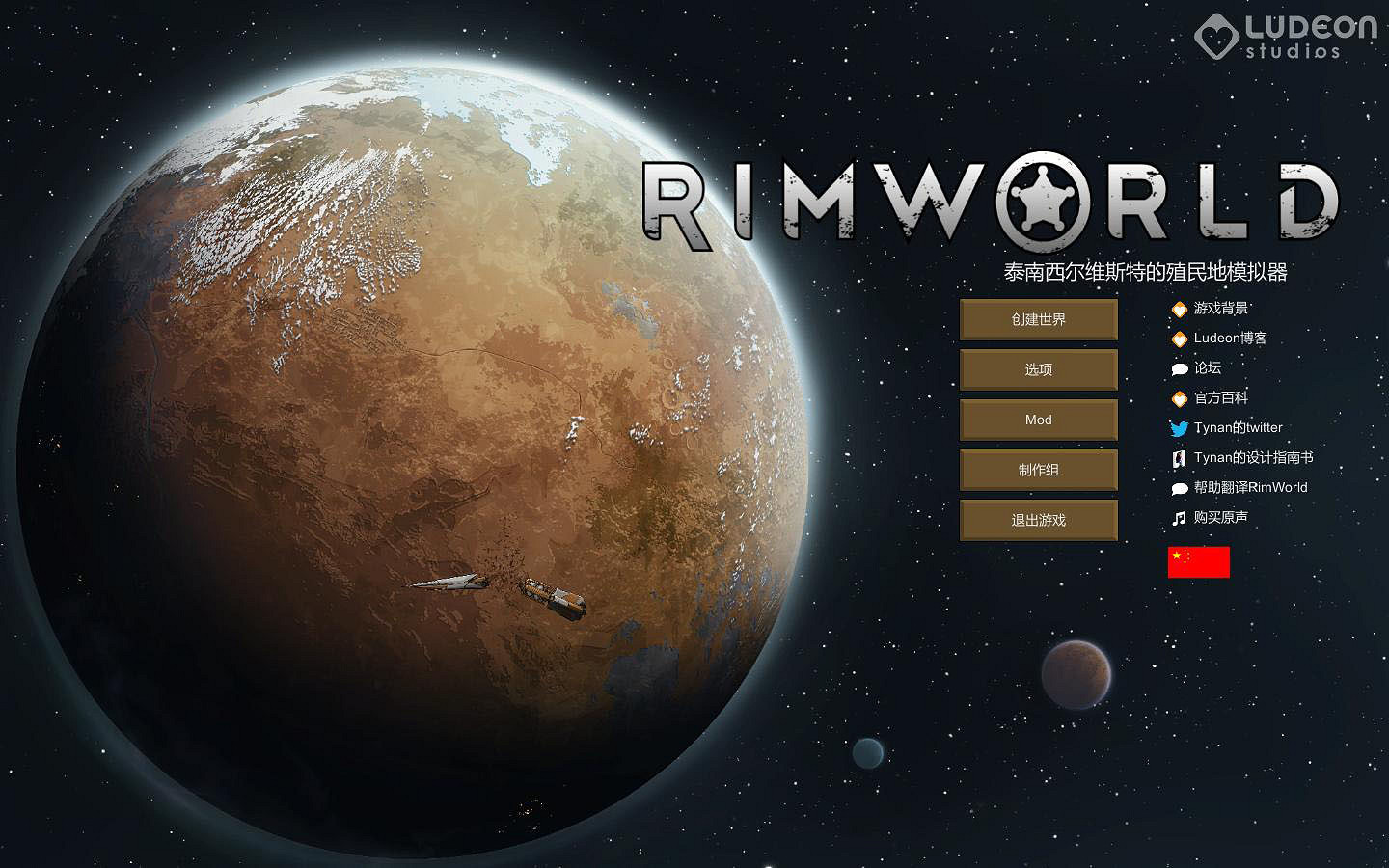The image size is (1389, 868).
Task: Open the 论坛 forum link text
Action: tap(1208, 368)
